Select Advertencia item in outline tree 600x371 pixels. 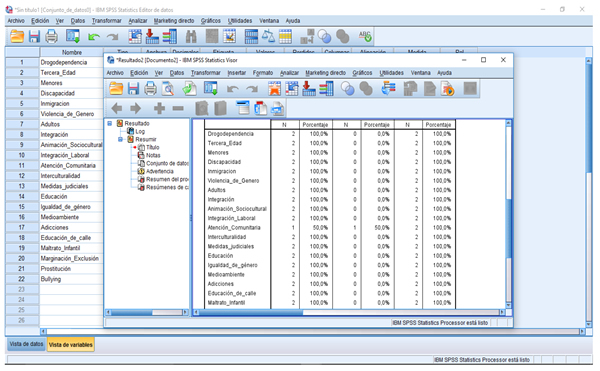pos(160,171)
